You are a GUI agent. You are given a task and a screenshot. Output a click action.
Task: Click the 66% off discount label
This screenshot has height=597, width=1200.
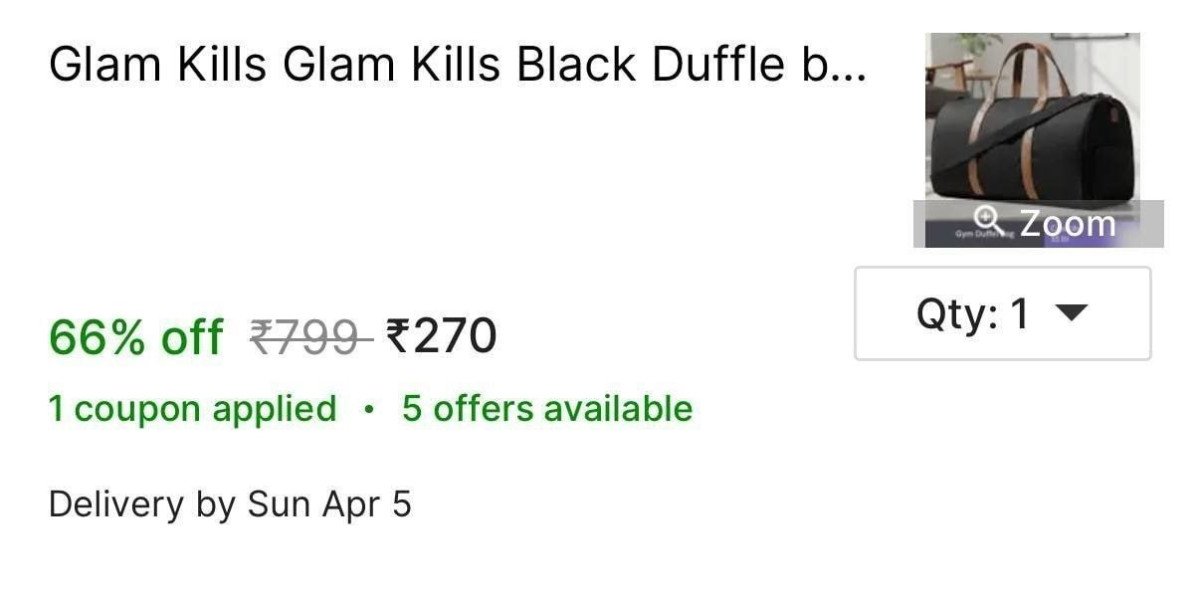[133, 338]
